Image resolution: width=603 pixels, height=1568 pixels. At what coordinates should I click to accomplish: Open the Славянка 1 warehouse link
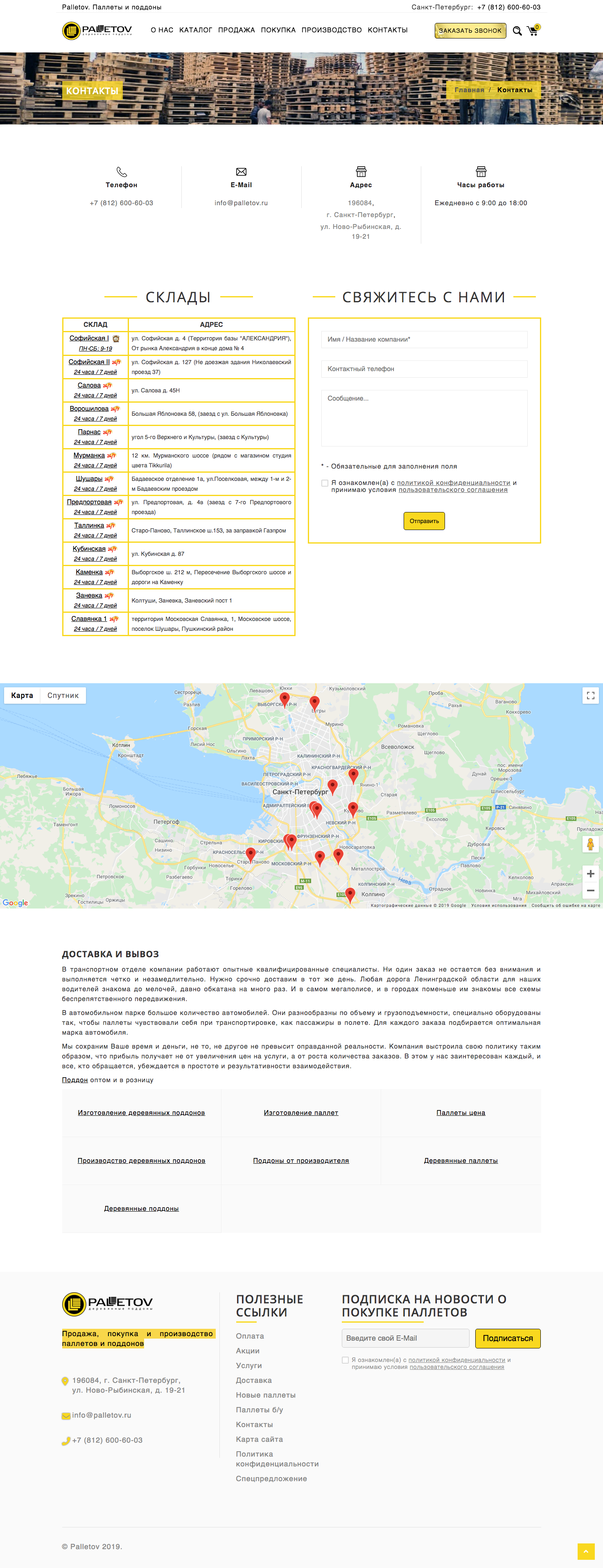tap(89, 619)
